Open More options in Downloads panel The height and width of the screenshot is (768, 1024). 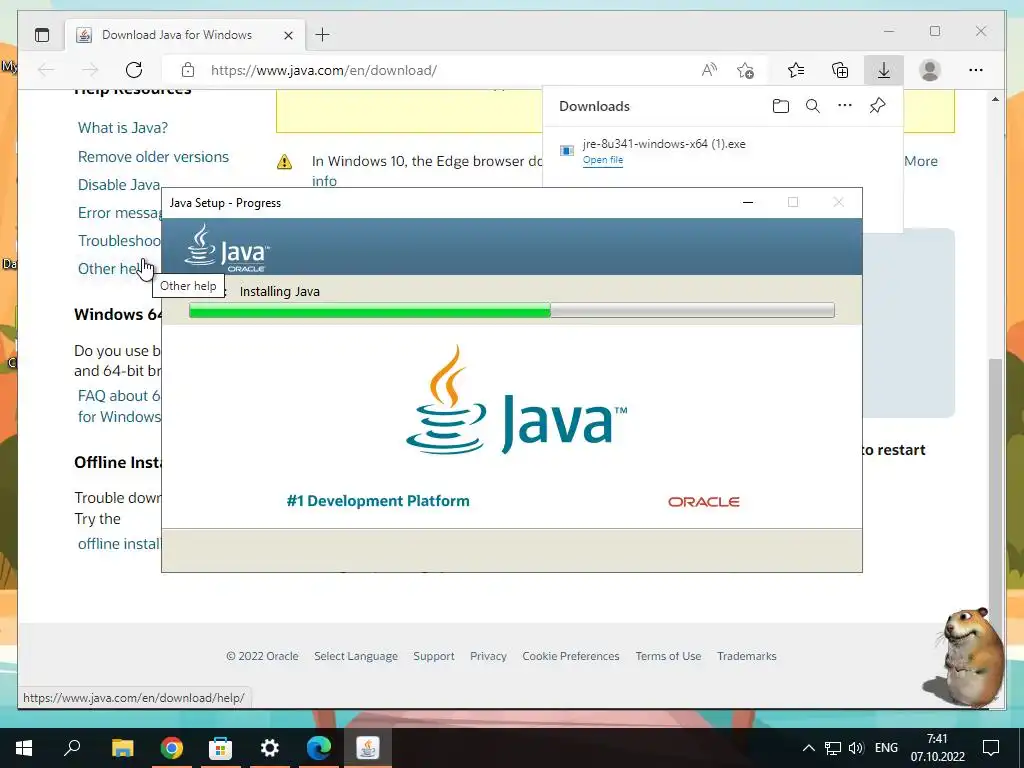(845, 105)
